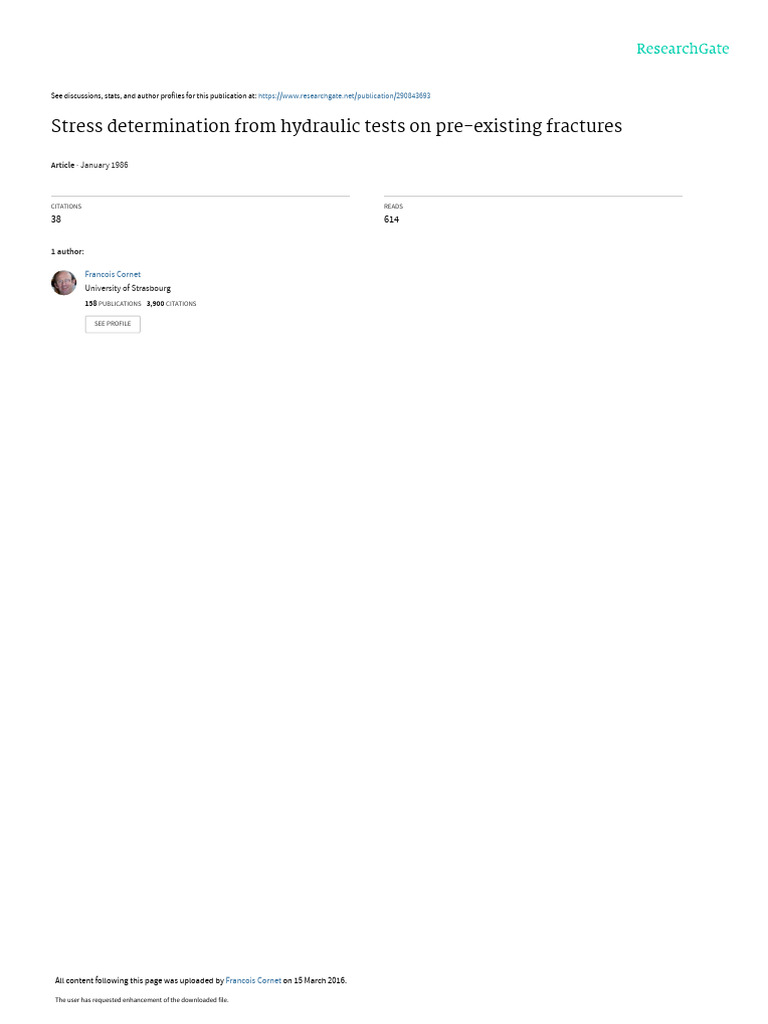Click the University of Strasbourg affiliation
This screenshot has height=1024, width=768.
[127, 288]
